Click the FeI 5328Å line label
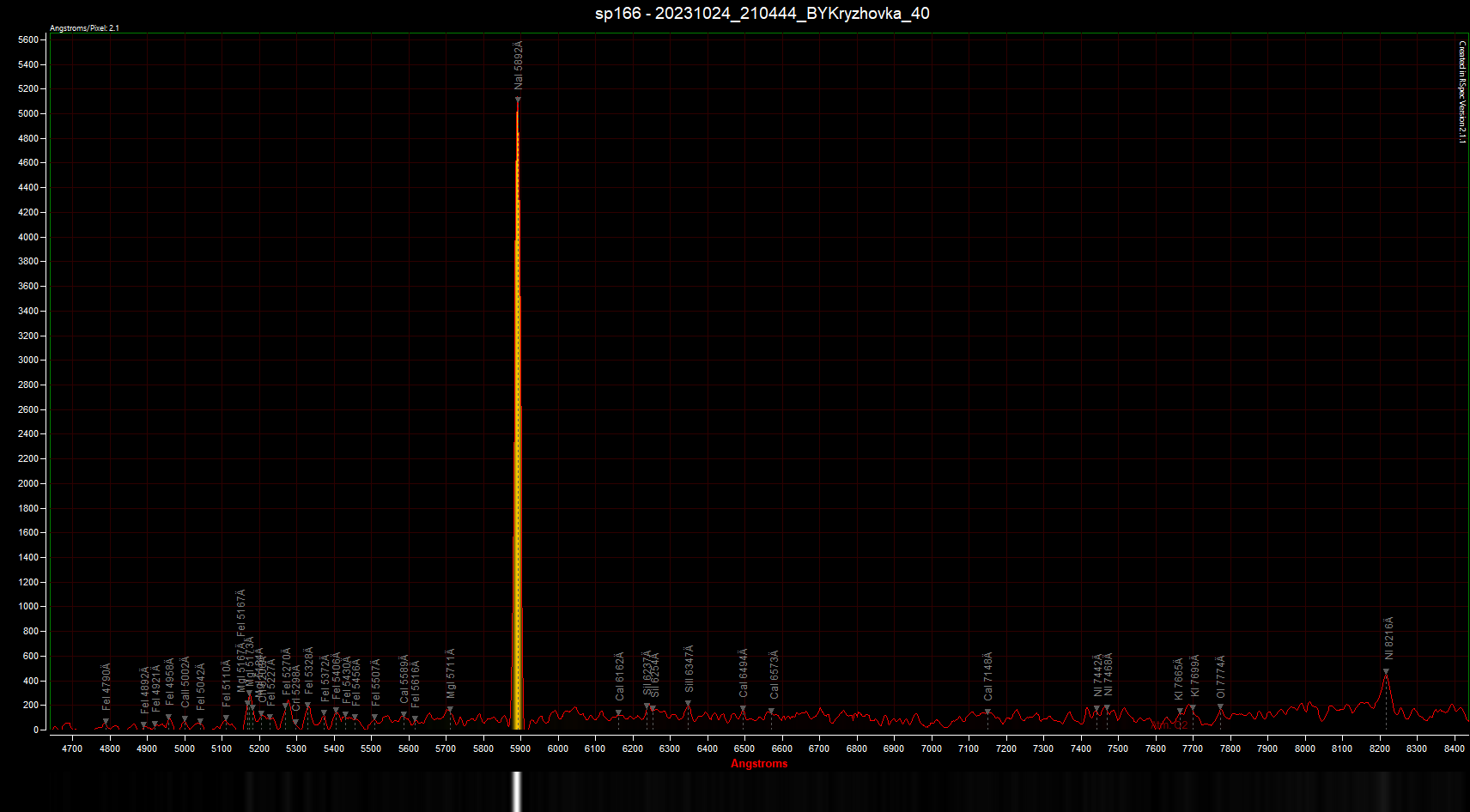Image resolution: width=1470 pixels, height=812 pixels. coord(309,670)
